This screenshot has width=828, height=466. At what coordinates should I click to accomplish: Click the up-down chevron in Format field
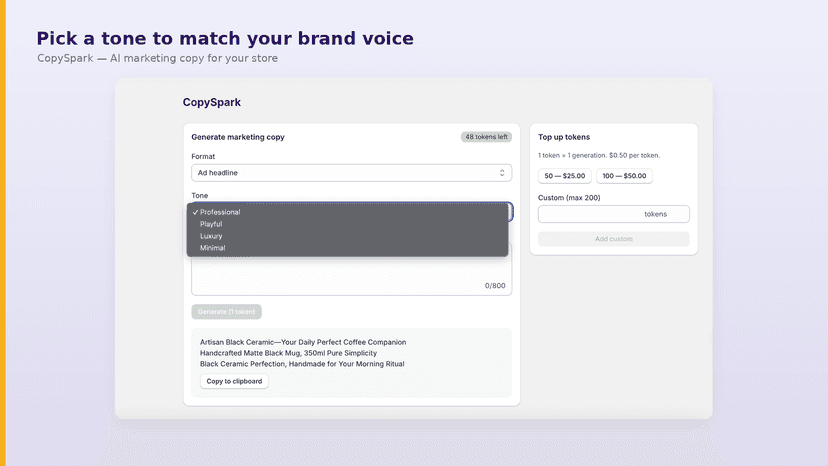tap(502, 173)
